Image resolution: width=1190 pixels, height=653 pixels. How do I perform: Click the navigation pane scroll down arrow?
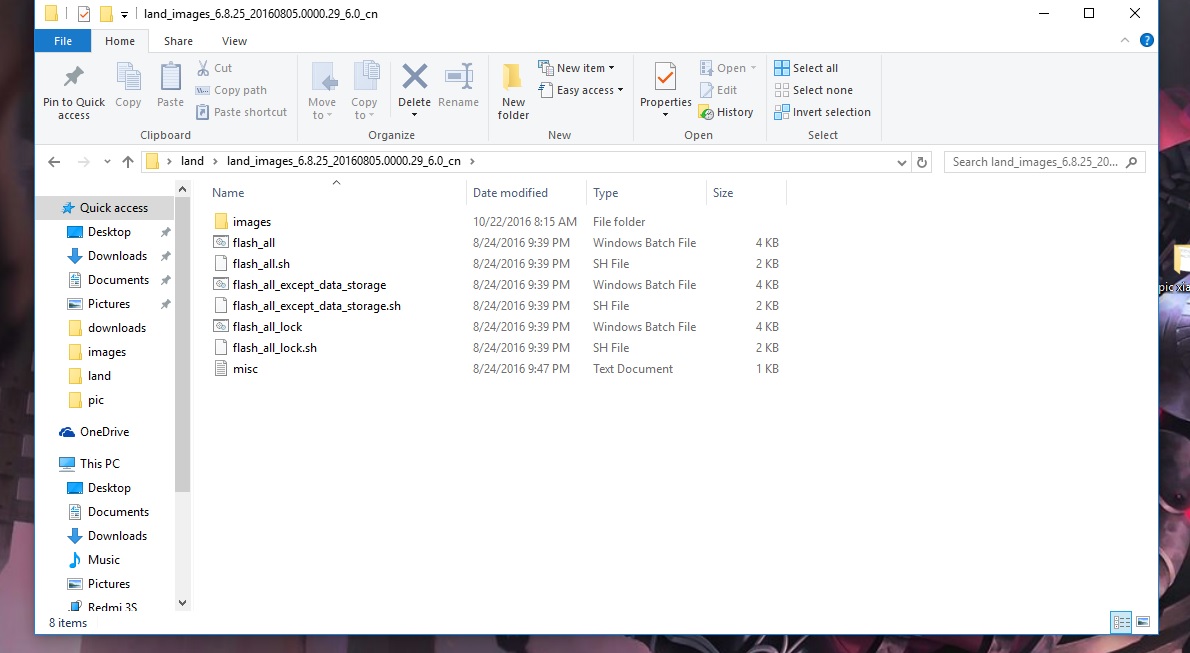[x=182, y=603]
